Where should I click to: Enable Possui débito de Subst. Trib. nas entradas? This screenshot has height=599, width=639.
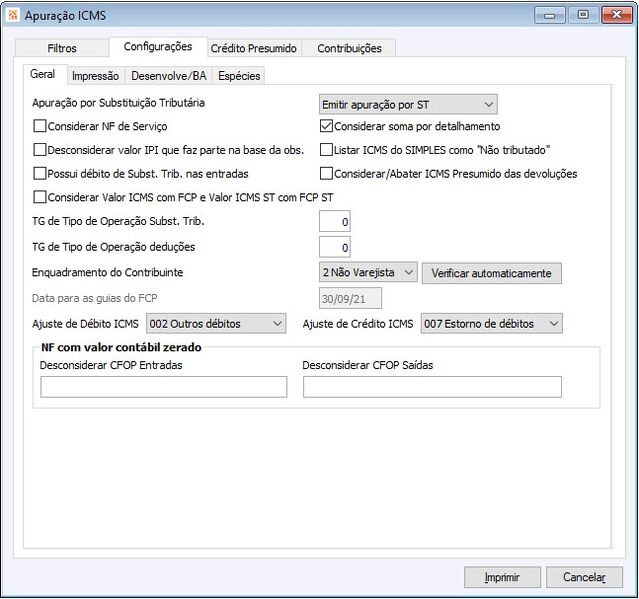click(40, 174)
